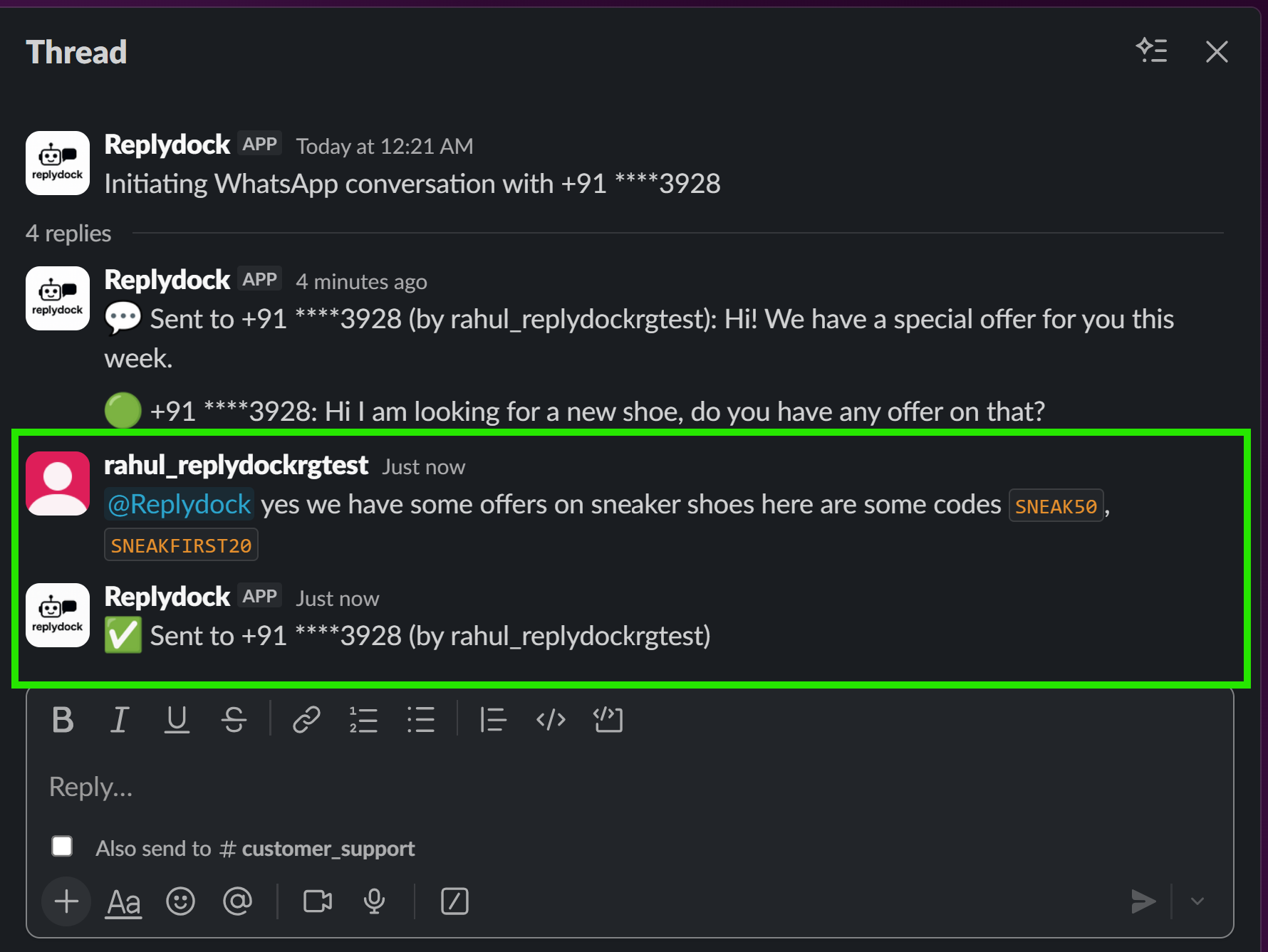The image size is (1268, 952).
Task: Attach a file with the plus icon
Action: point(66,901)
